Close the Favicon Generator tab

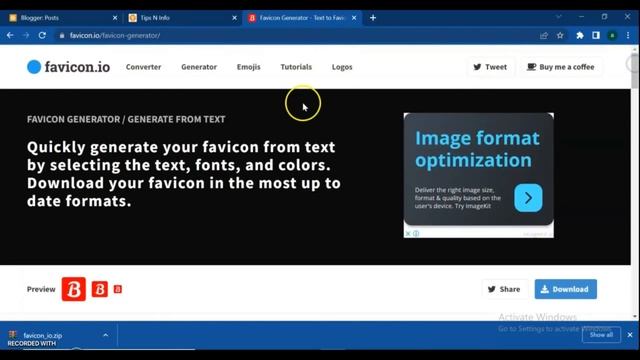(354, 18)
